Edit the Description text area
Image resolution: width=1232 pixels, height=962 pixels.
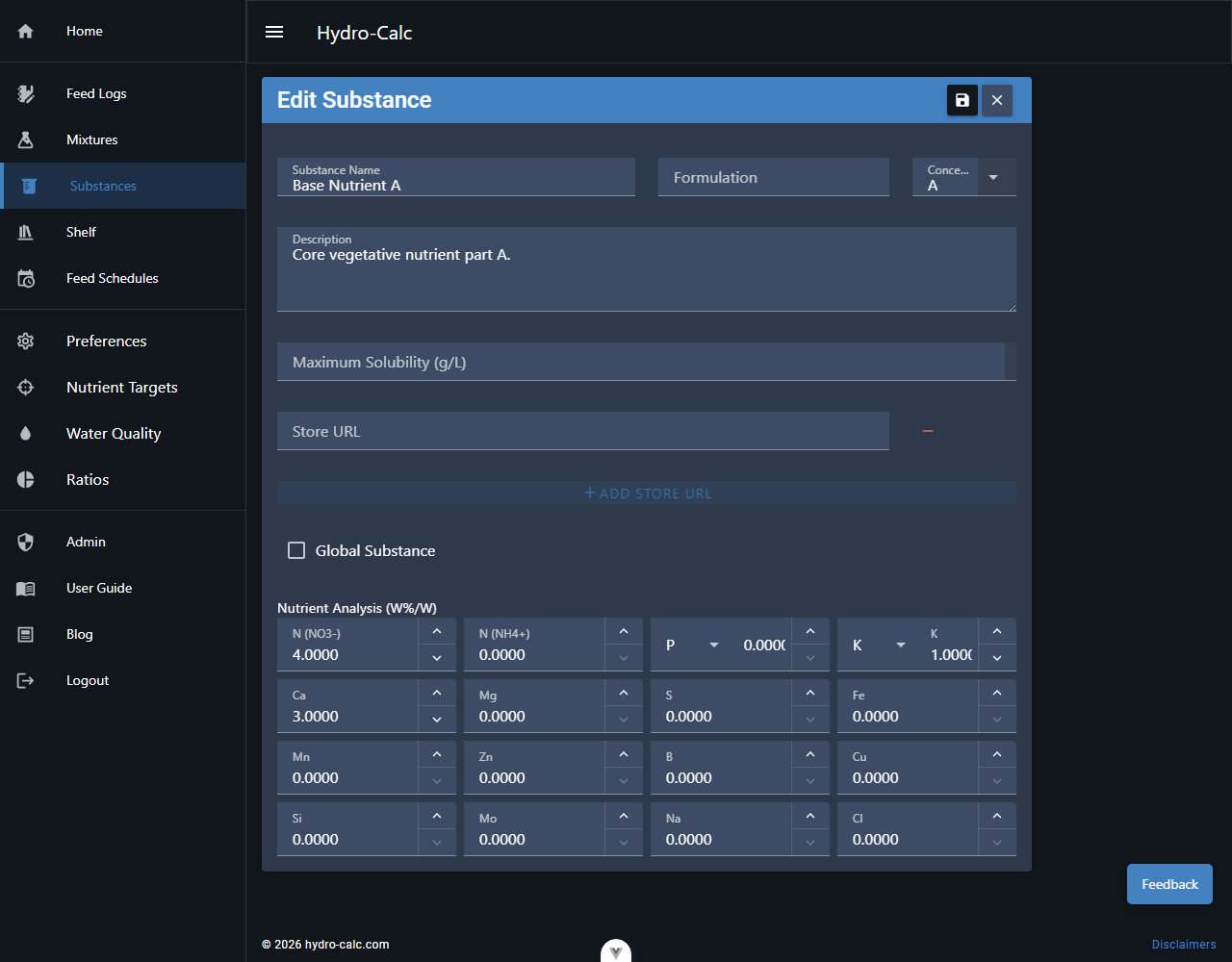647,269
